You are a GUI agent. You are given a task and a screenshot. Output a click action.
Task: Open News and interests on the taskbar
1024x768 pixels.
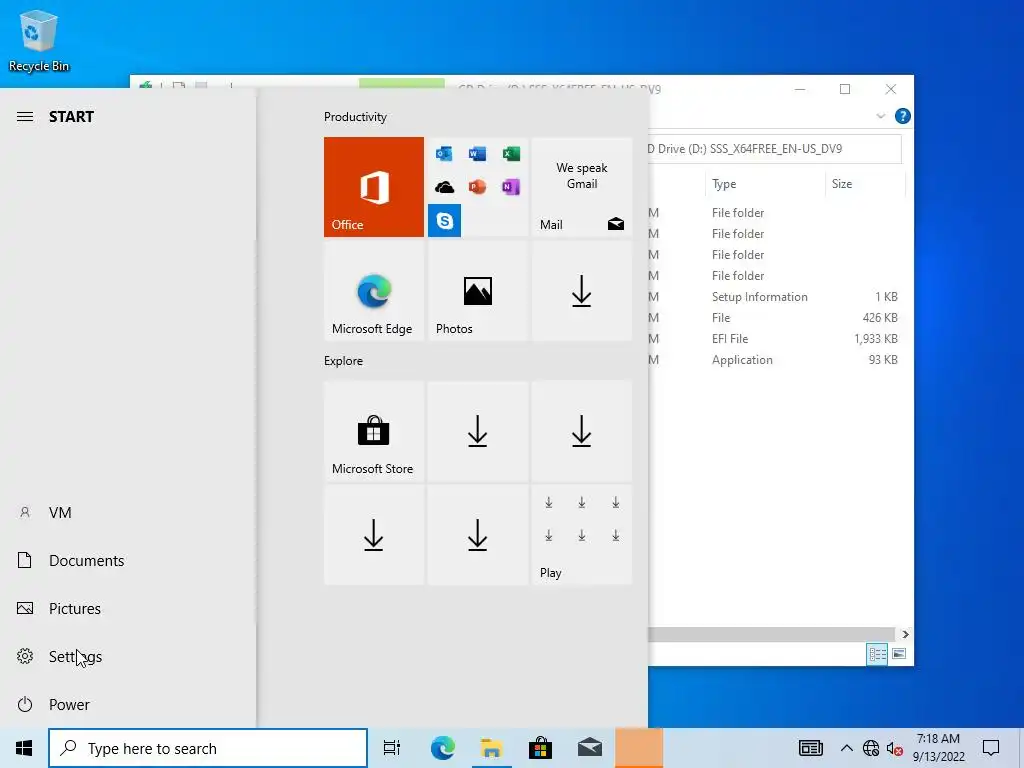[x=810, y=748]
